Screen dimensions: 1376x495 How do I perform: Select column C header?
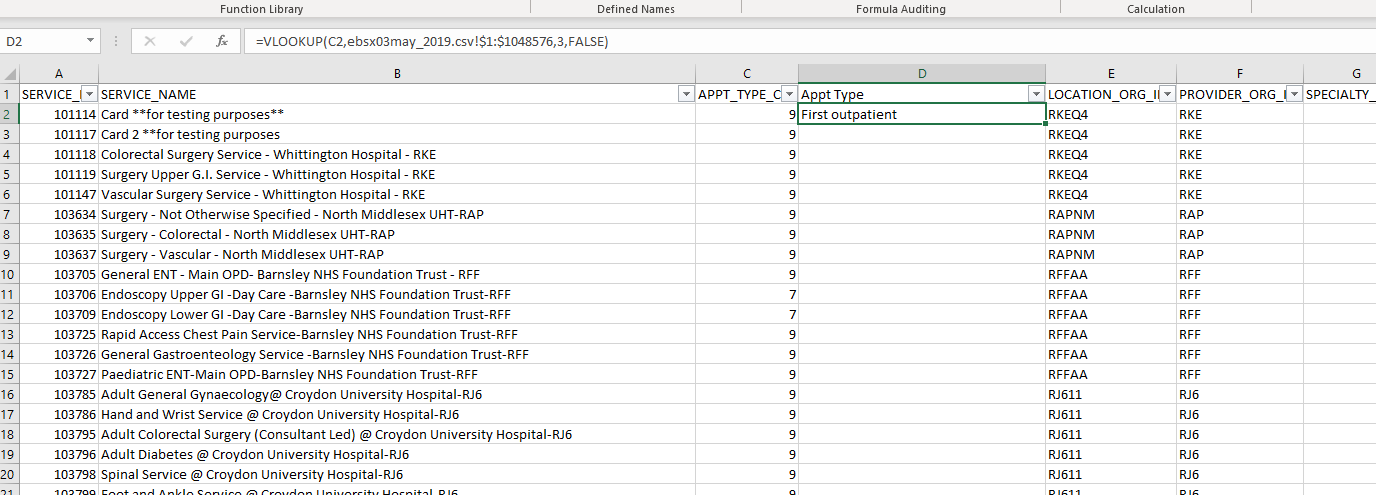pyautogui.click(x=747, y=74)
